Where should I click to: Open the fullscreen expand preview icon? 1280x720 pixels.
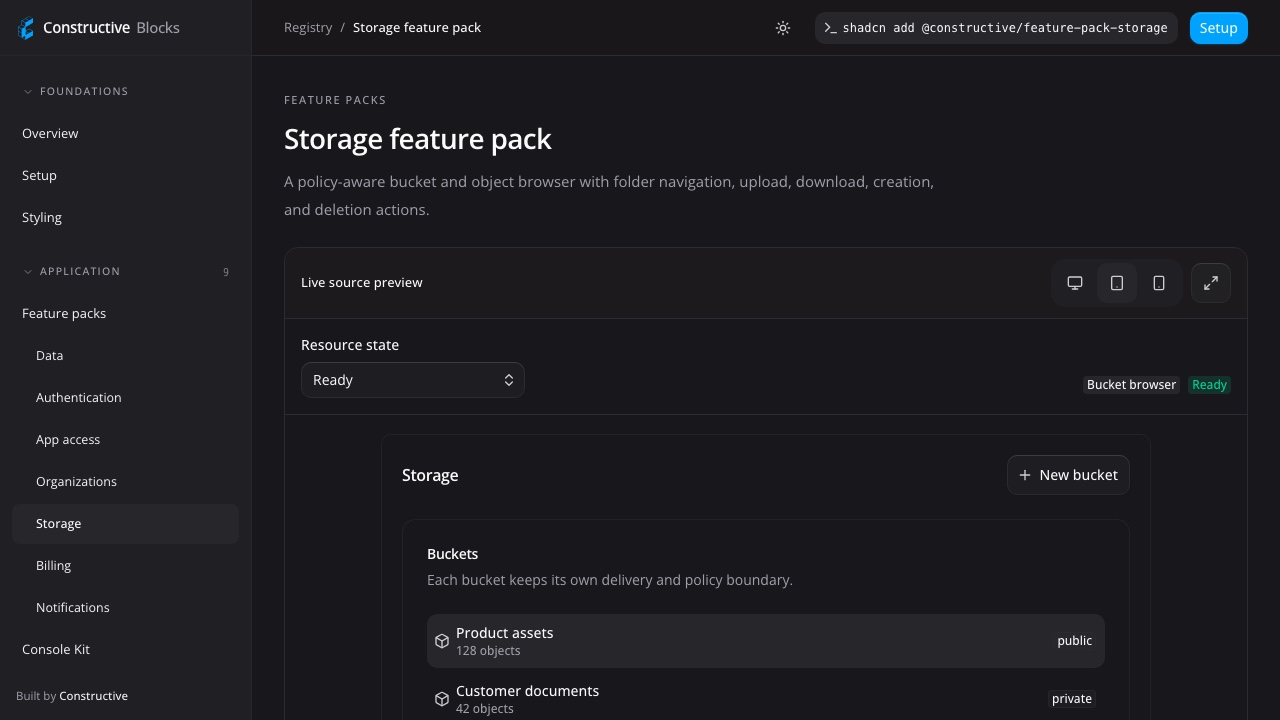coord(1211,283)
